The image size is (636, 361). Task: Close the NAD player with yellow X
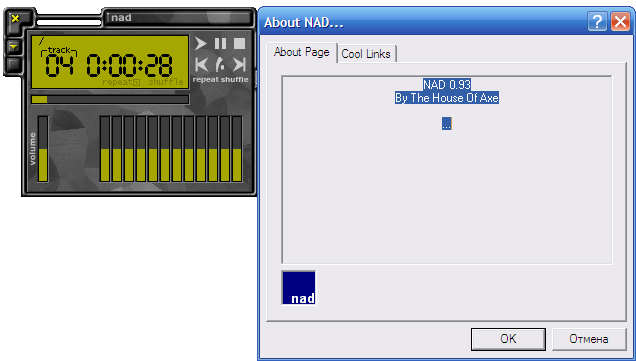15,18
